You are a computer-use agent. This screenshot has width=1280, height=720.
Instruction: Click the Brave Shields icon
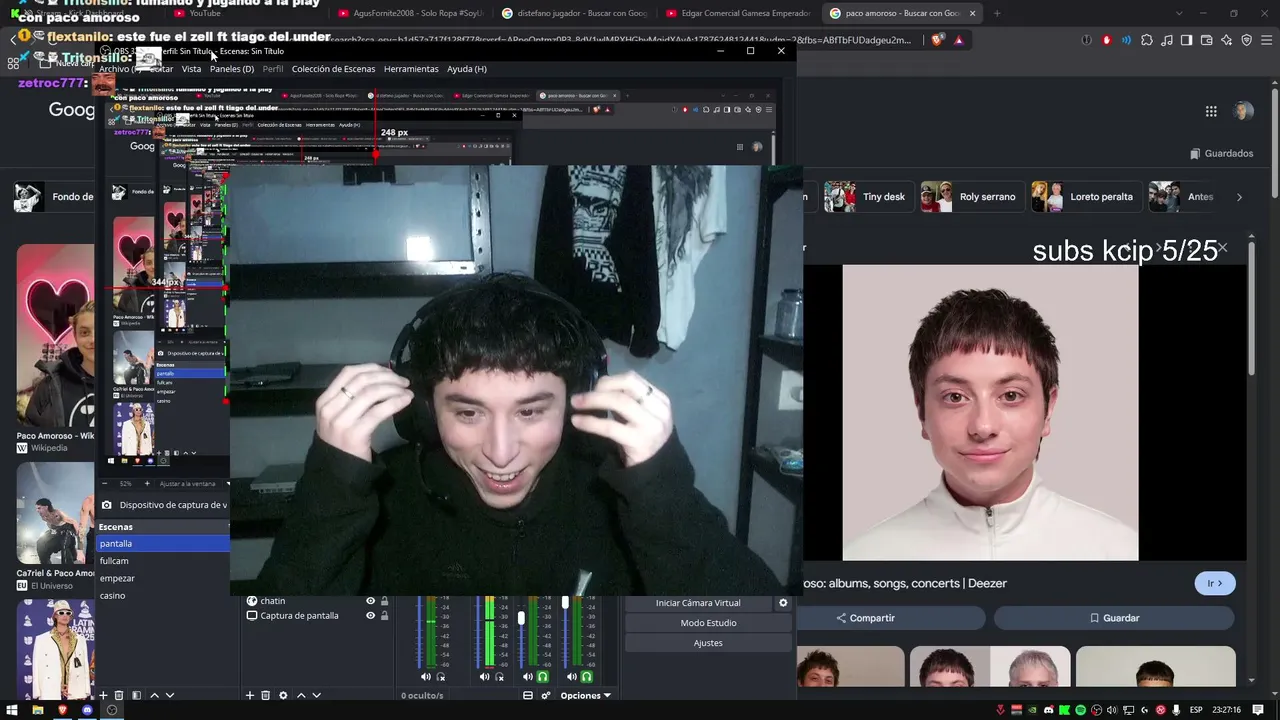coord(937,40)
